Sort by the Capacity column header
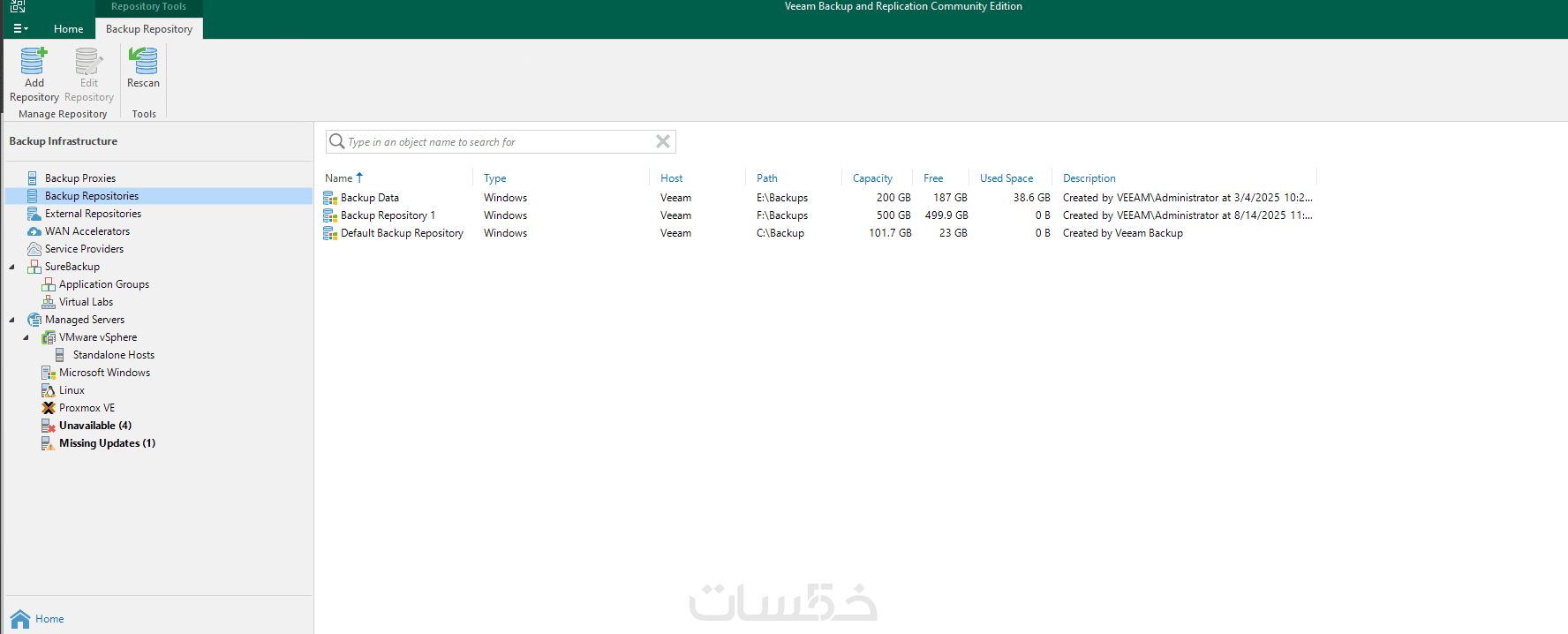 click(x=872, y=178)
